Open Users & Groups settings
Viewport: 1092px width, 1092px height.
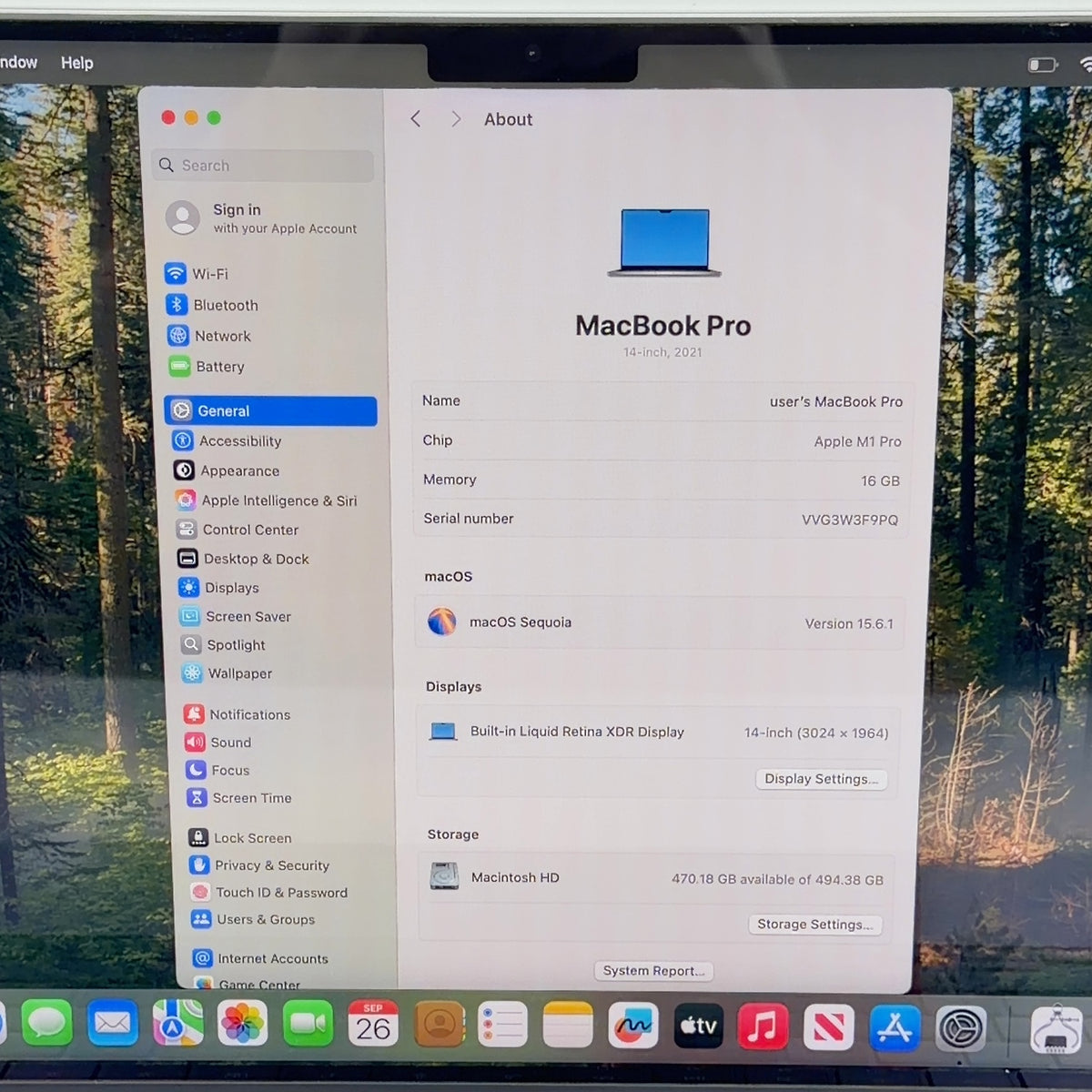point(253,919)
